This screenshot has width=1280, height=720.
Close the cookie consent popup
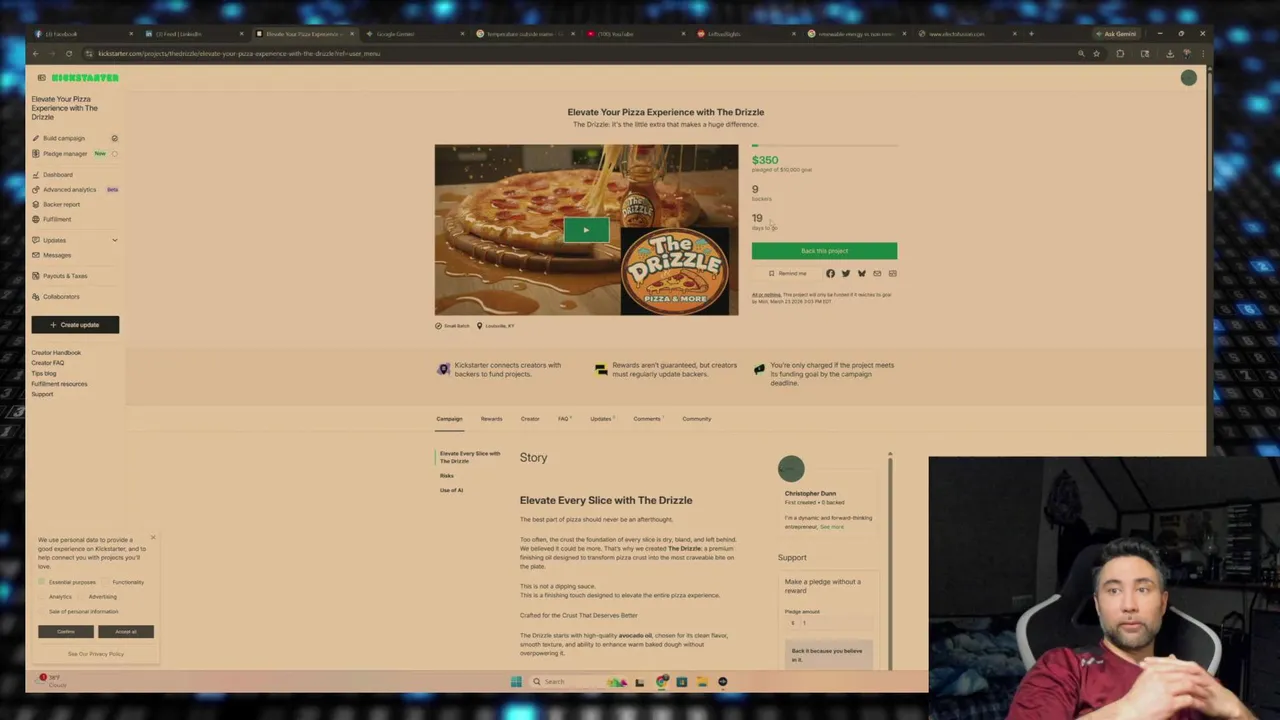(153, 538)
